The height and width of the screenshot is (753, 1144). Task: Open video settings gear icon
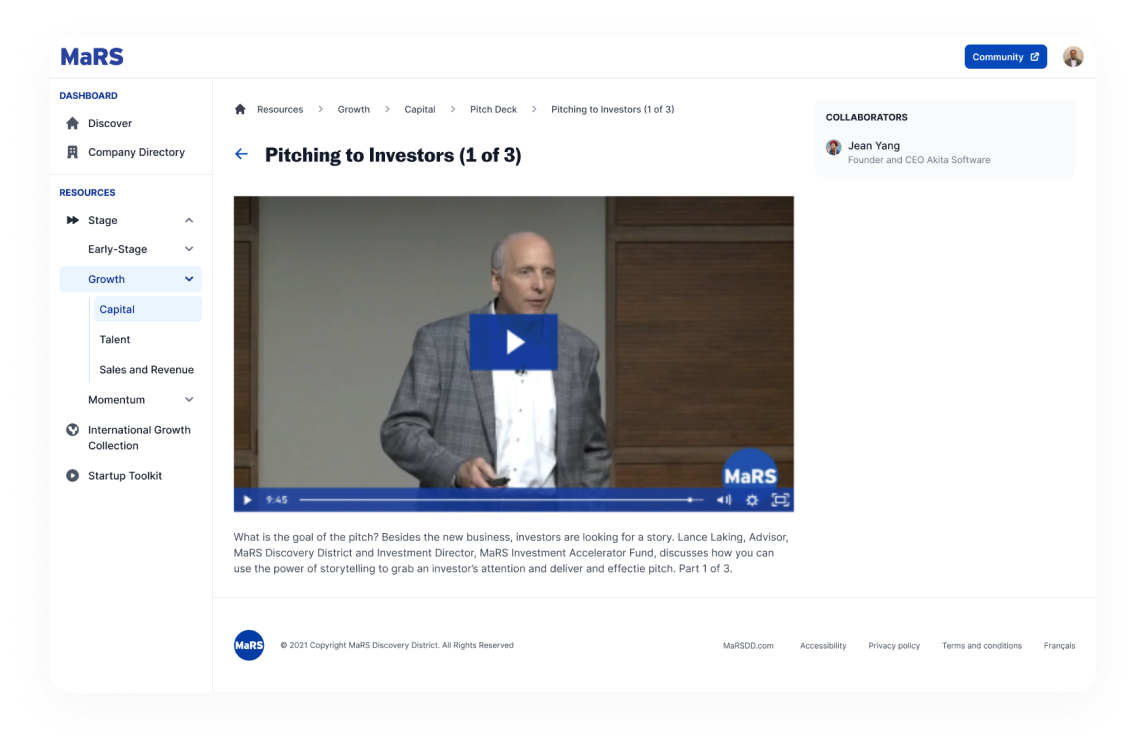(752, 500)
